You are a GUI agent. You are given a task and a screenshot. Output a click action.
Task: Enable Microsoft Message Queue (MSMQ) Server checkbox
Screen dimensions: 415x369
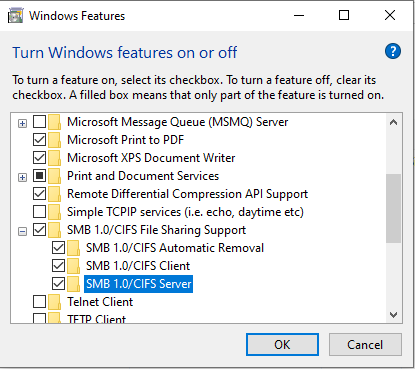coord(39,122)
